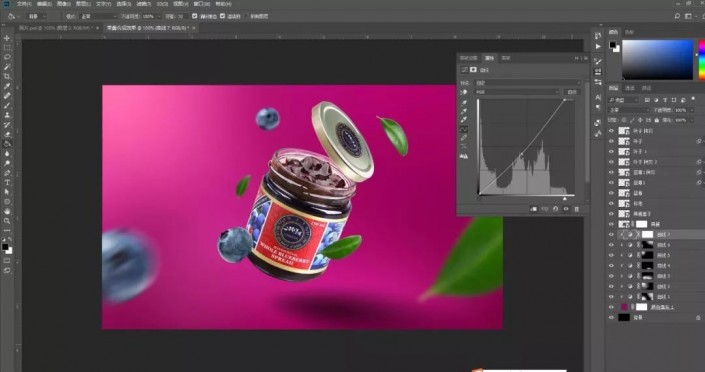This screenshot has height=372, width=705.
Task: Select the Zoom magnifier tool
Action: 7,221
